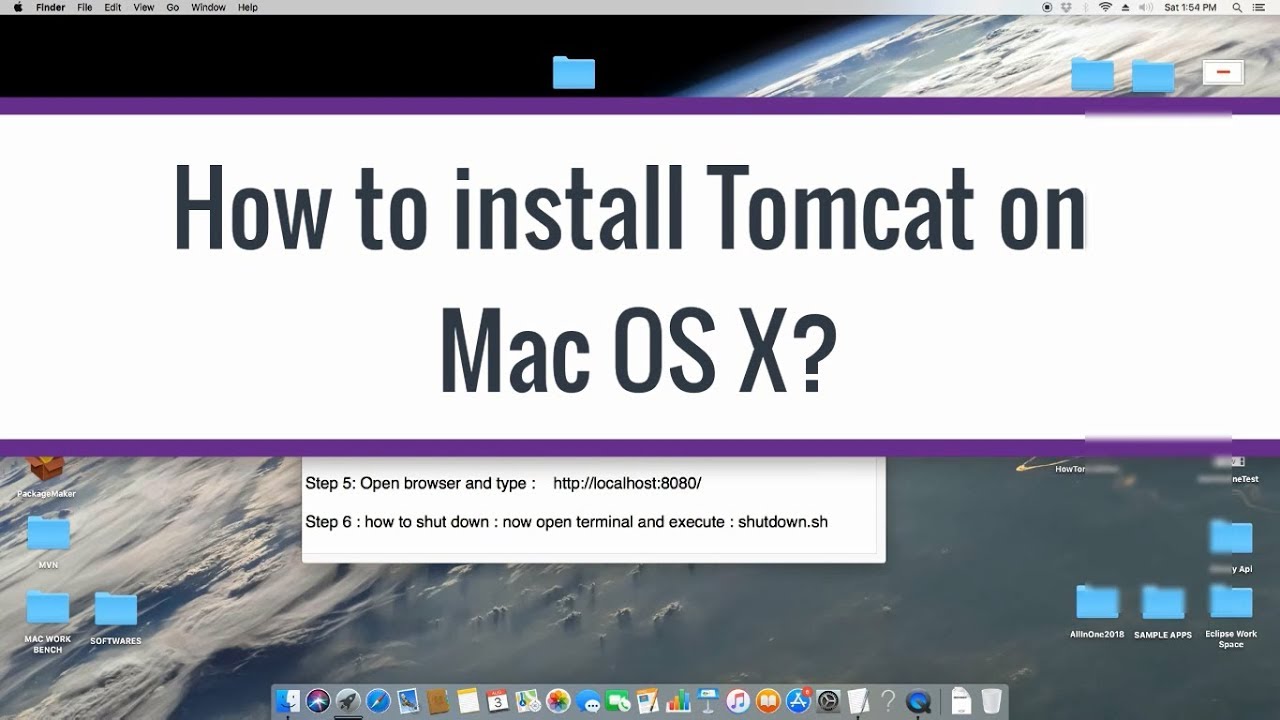Open the App Store in Dock
This screenshot has height=720, width=1280.
(x=798, y=701)
